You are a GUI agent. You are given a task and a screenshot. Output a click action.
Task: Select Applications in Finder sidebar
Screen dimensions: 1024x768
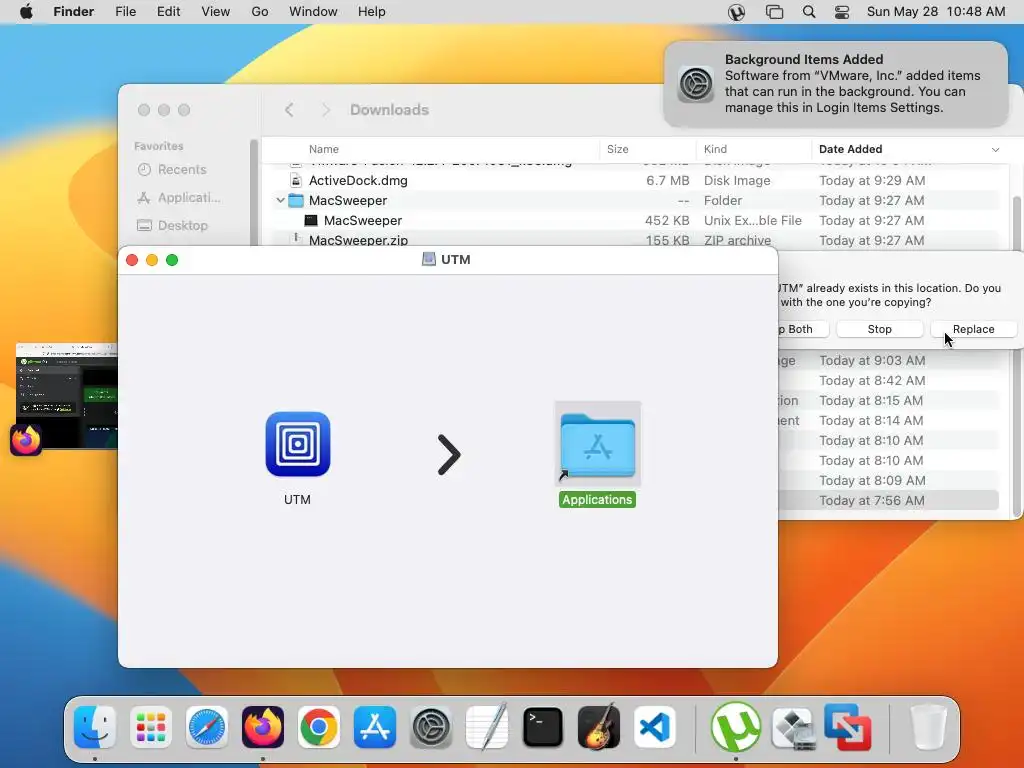coord(178,197)
